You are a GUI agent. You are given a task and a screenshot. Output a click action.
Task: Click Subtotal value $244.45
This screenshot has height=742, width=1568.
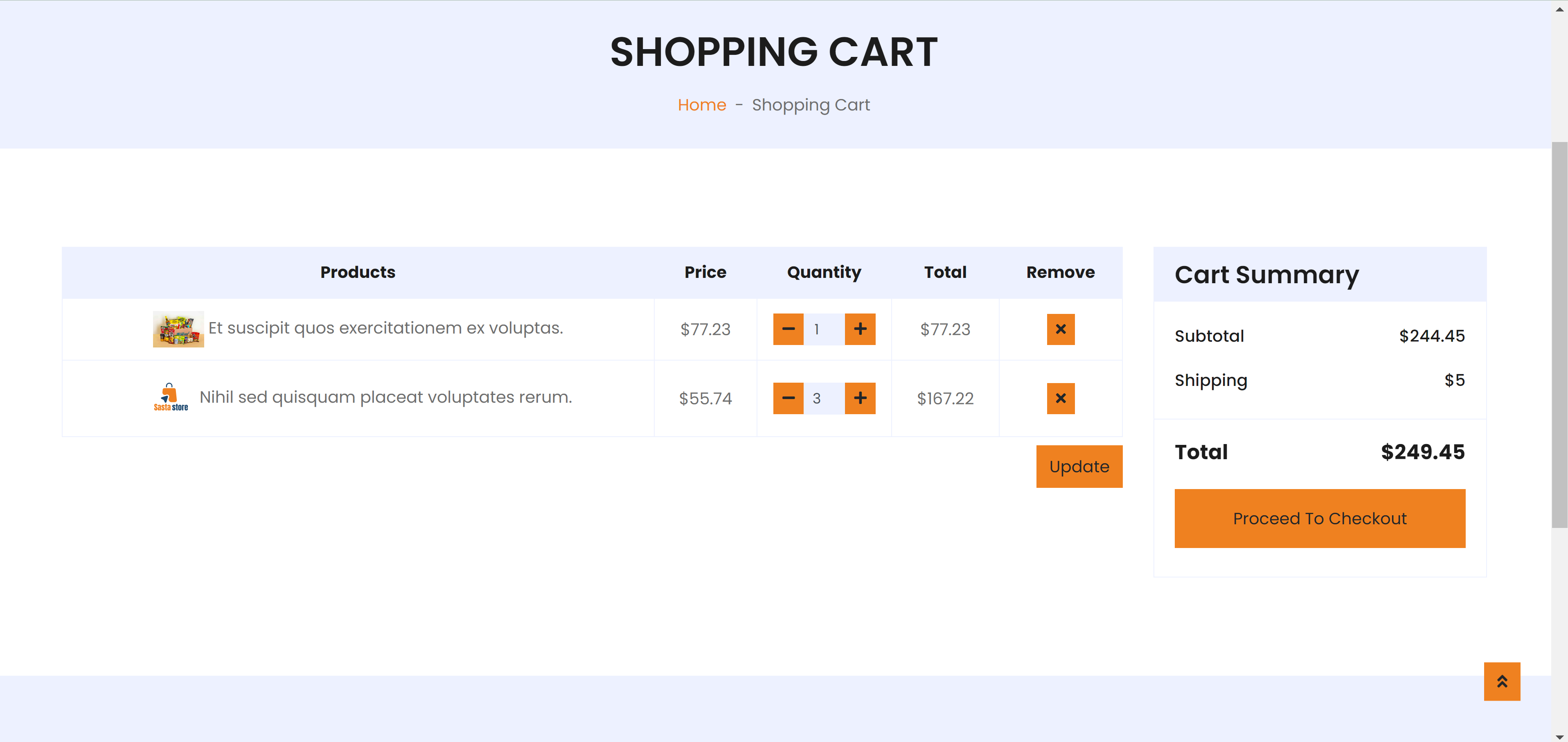tap(1432, 336)
